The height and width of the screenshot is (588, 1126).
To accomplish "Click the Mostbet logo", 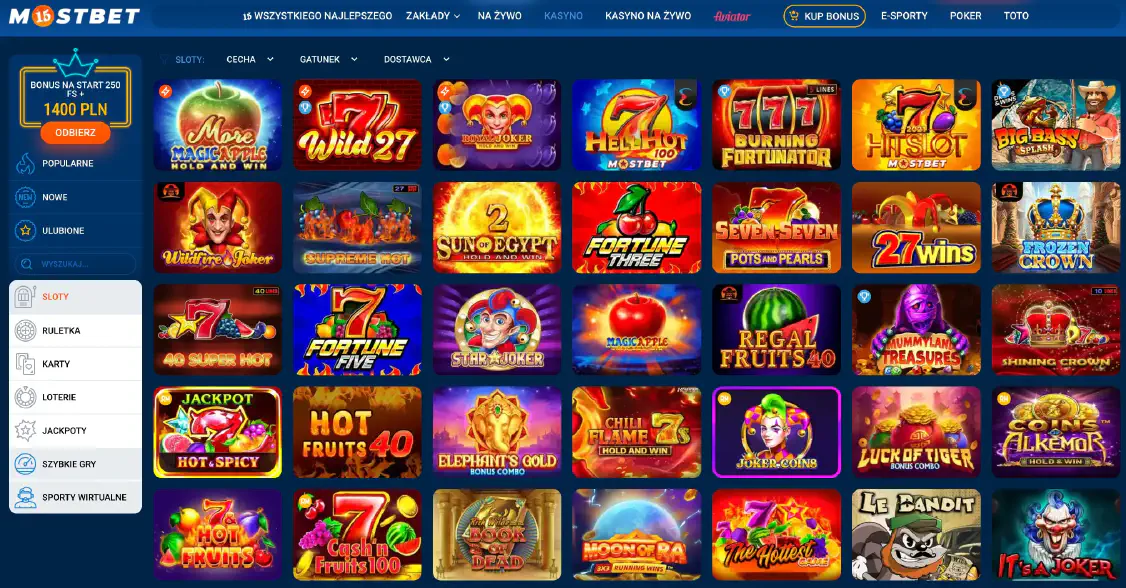I will tap(74, 16).
